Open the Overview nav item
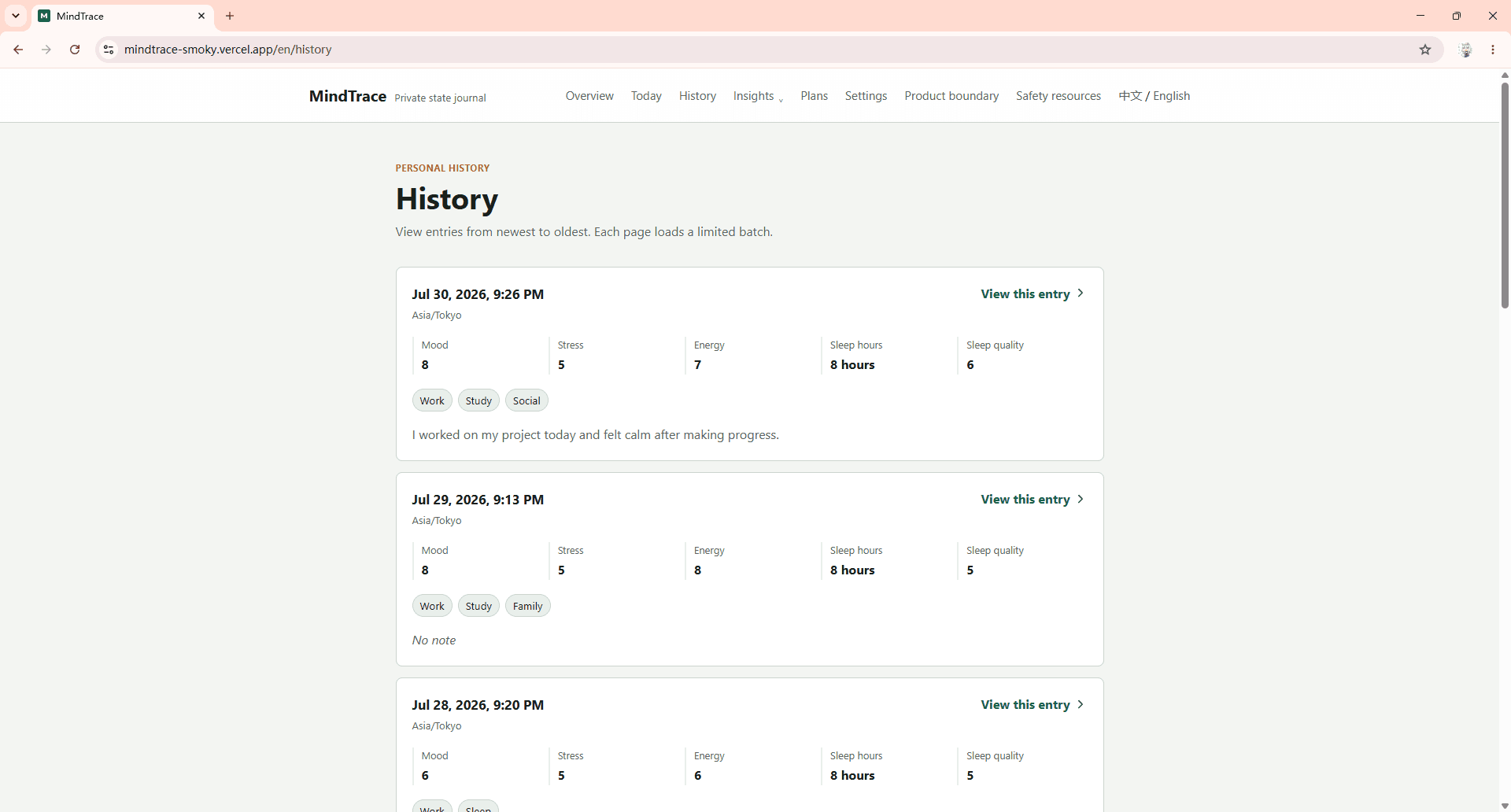Image resolution: width=1511 pixels, height=812 pixels. click(589, 96)
